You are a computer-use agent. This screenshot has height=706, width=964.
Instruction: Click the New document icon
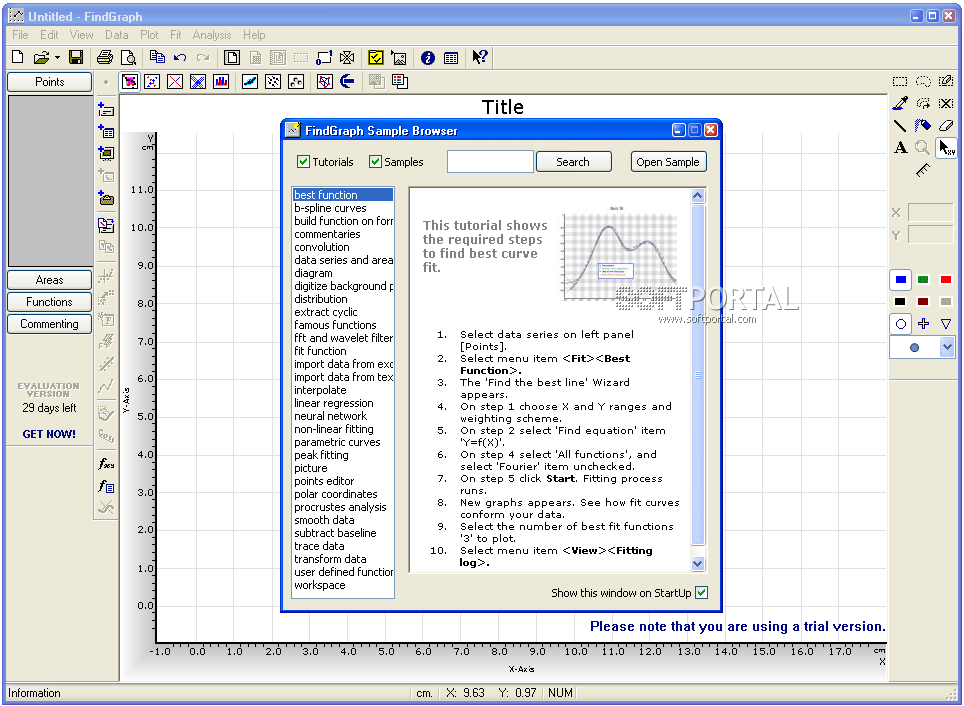click(x=18, y=58)
